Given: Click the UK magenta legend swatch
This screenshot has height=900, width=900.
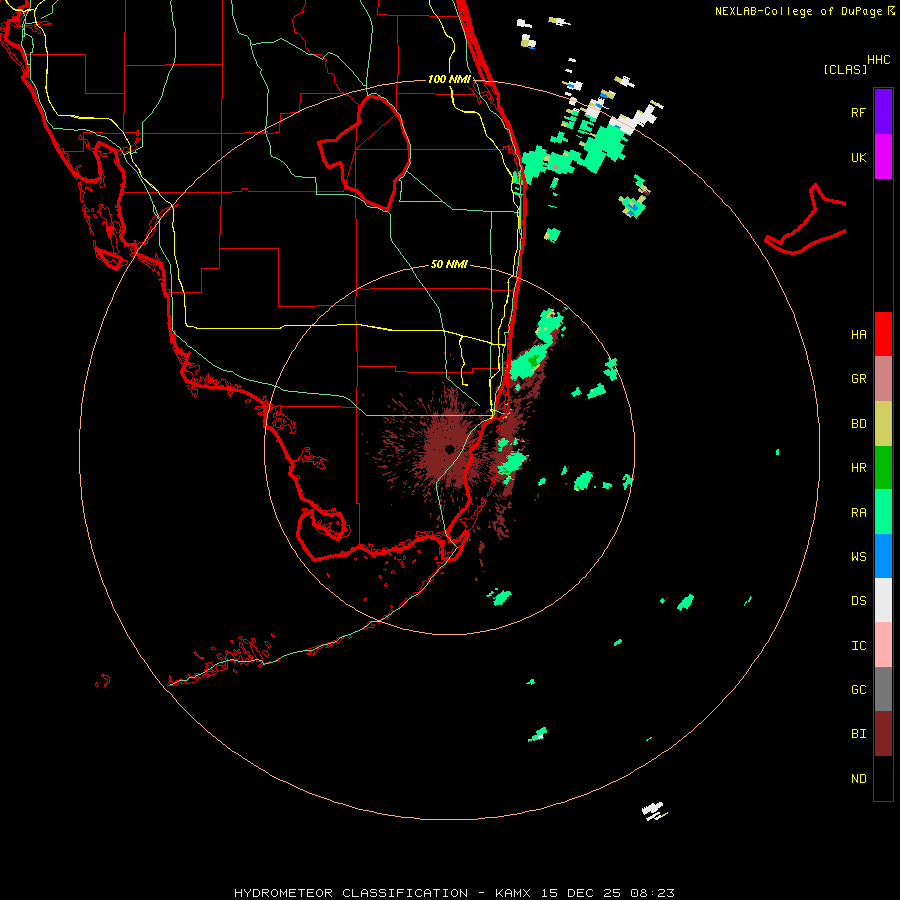Looking at the screenshot, I should [x=883, y=157].
